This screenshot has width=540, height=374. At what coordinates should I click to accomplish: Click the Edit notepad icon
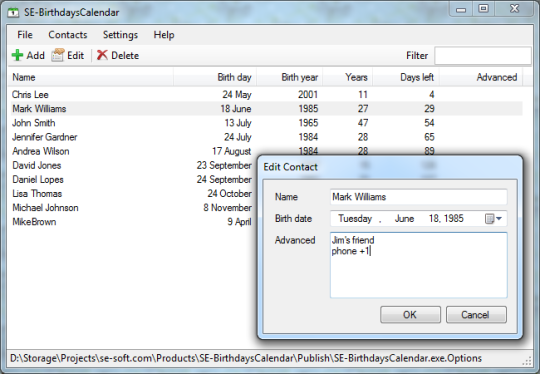(58, 55)
